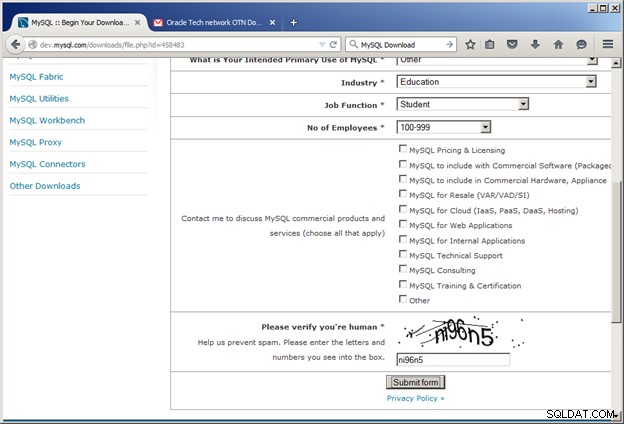
Task: Click the Submit form button
Action: pyautogui.click(x=415, y=382)
